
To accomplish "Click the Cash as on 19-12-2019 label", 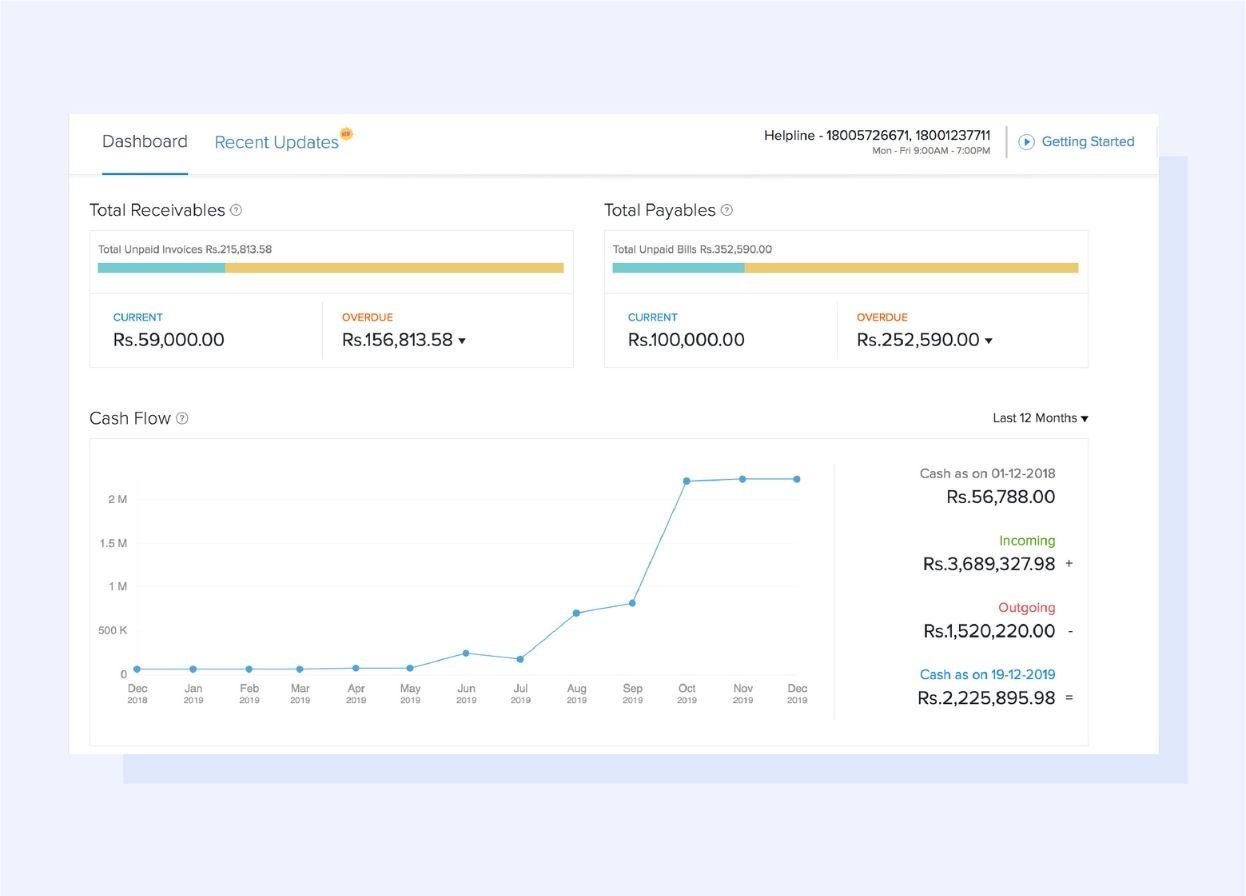I will 988,674.
